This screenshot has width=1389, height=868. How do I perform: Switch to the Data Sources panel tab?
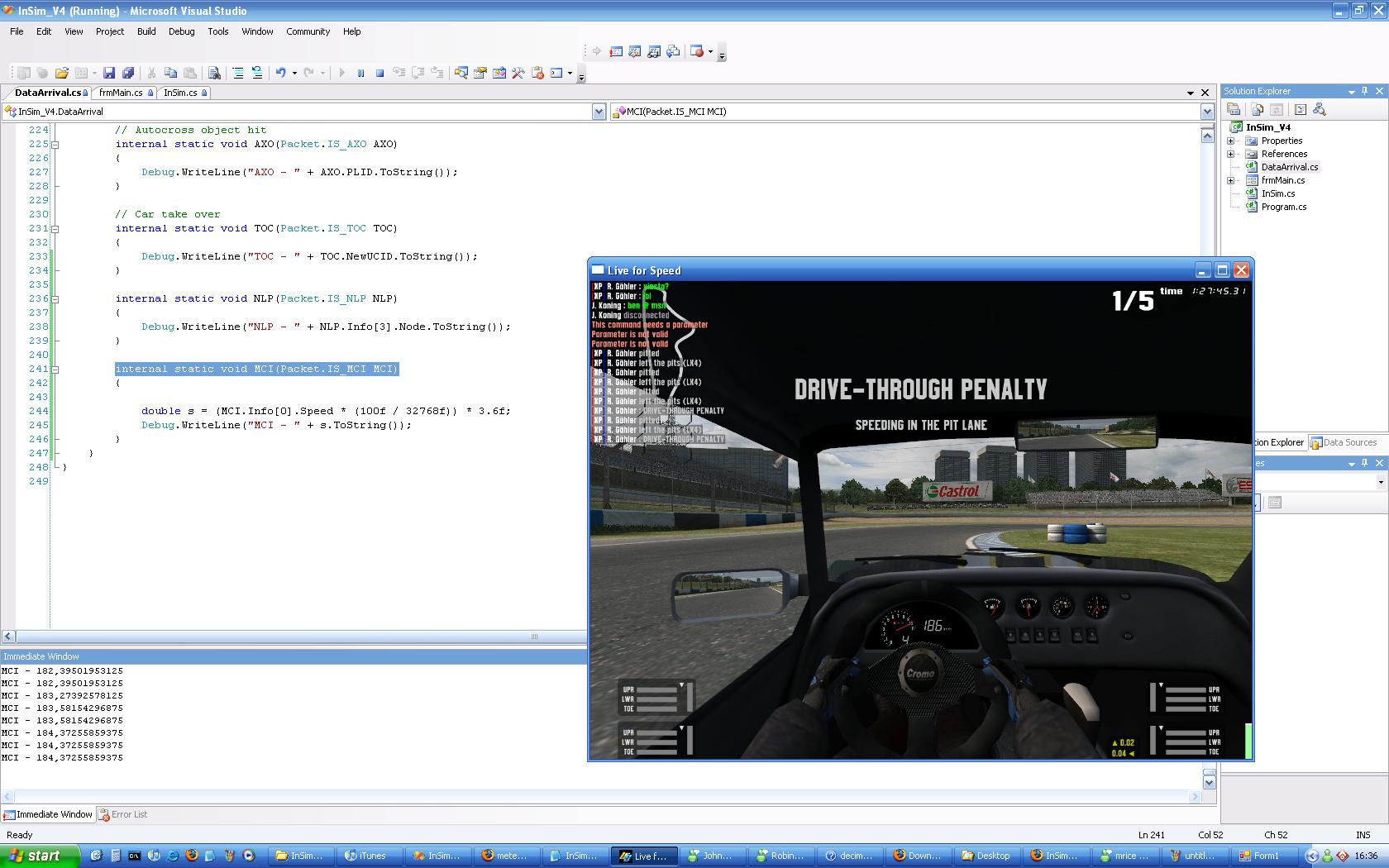pyautogui.click(x=1344, y=442)
